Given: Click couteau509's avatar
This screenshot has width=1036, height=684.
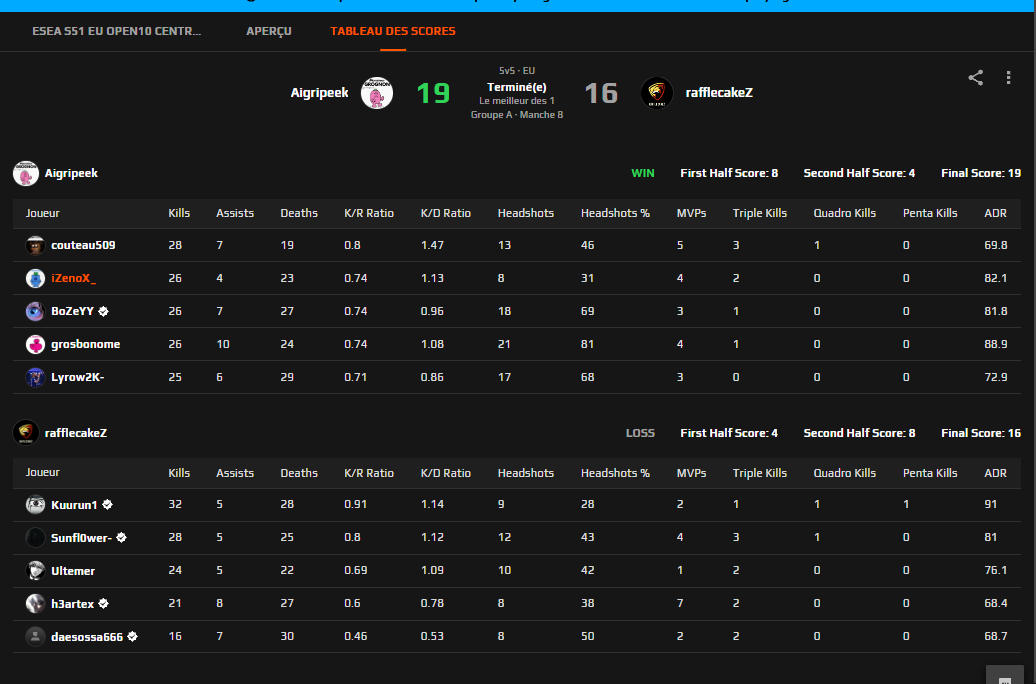Looking at the screenshot, I should pyautogui.click(x=35, y=245).
